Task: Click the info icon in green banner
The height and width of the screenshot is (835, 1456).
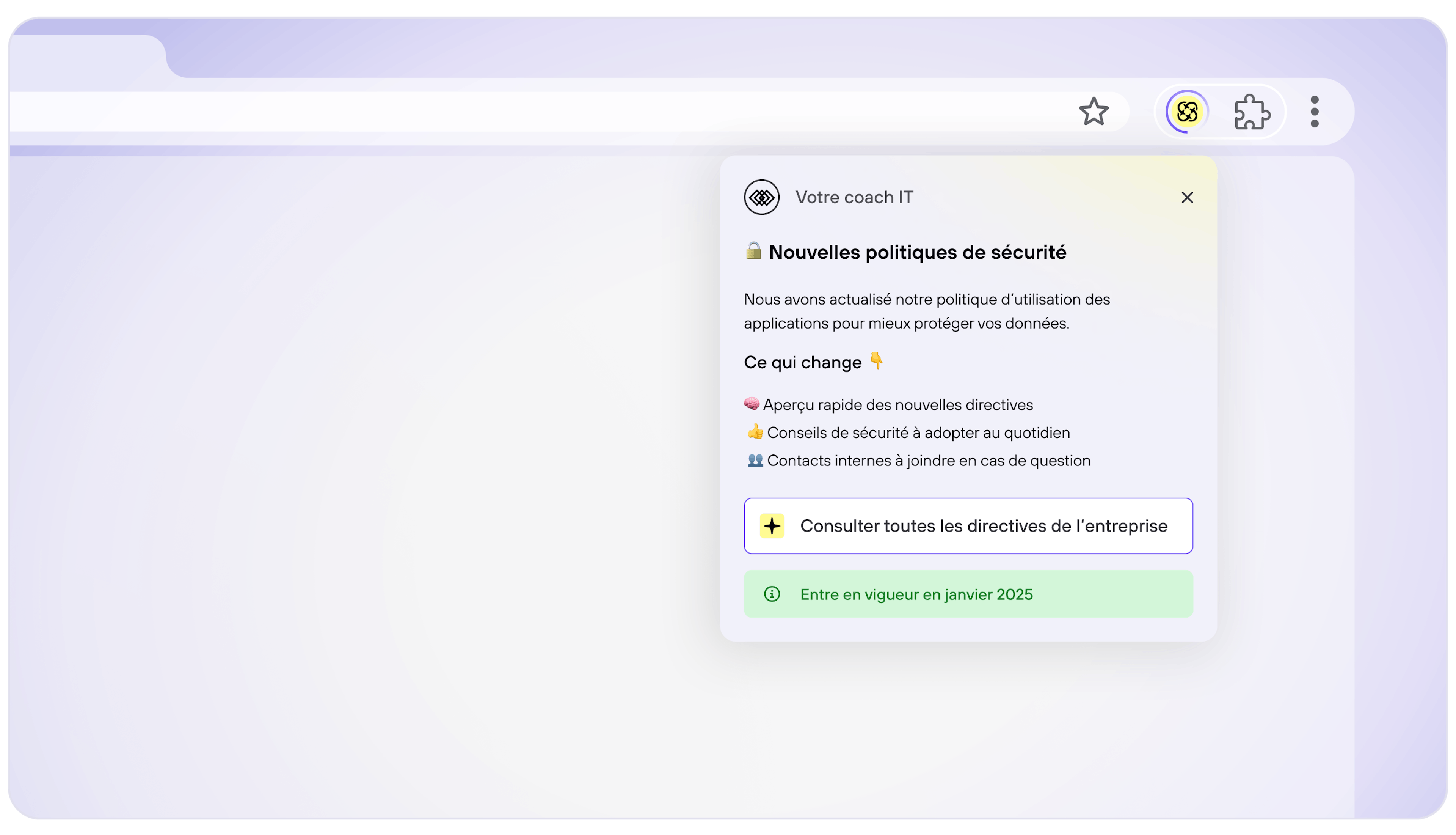Action: pyautogui.click(x=772, y=594)
